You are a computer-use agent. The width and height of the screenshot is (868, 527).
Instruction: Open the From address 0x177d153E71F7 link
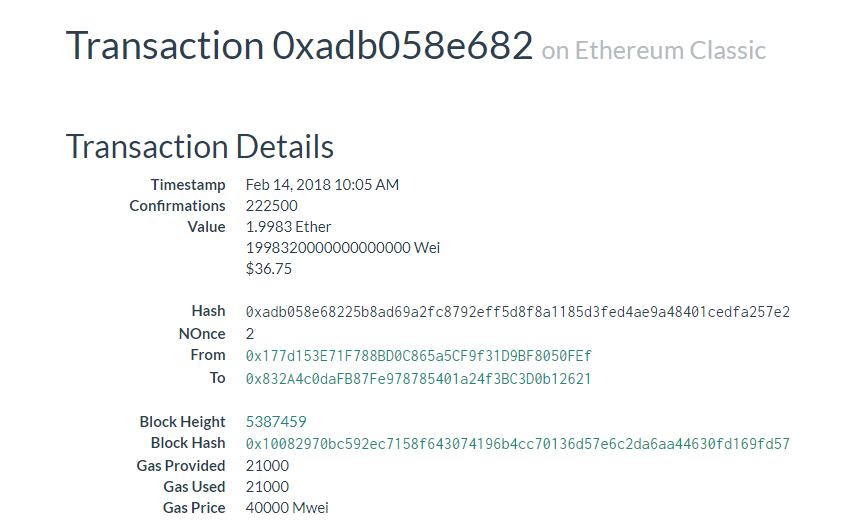pos(418,356)
